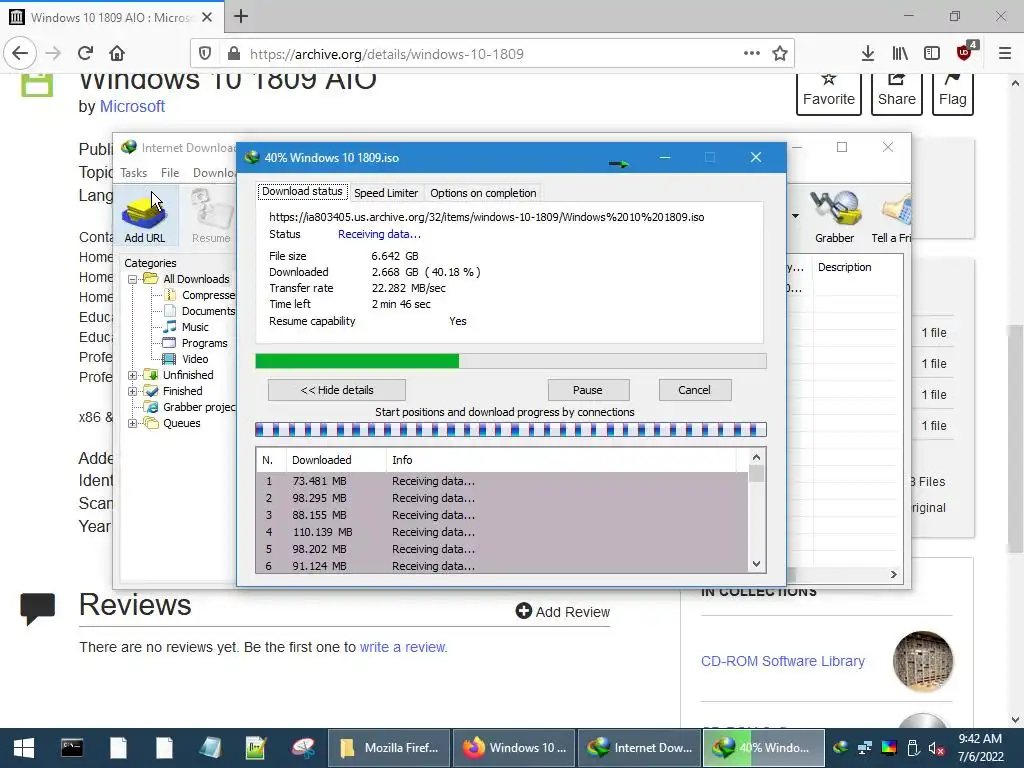Open Firefox hamburger menu

[x=1005, y=54]
